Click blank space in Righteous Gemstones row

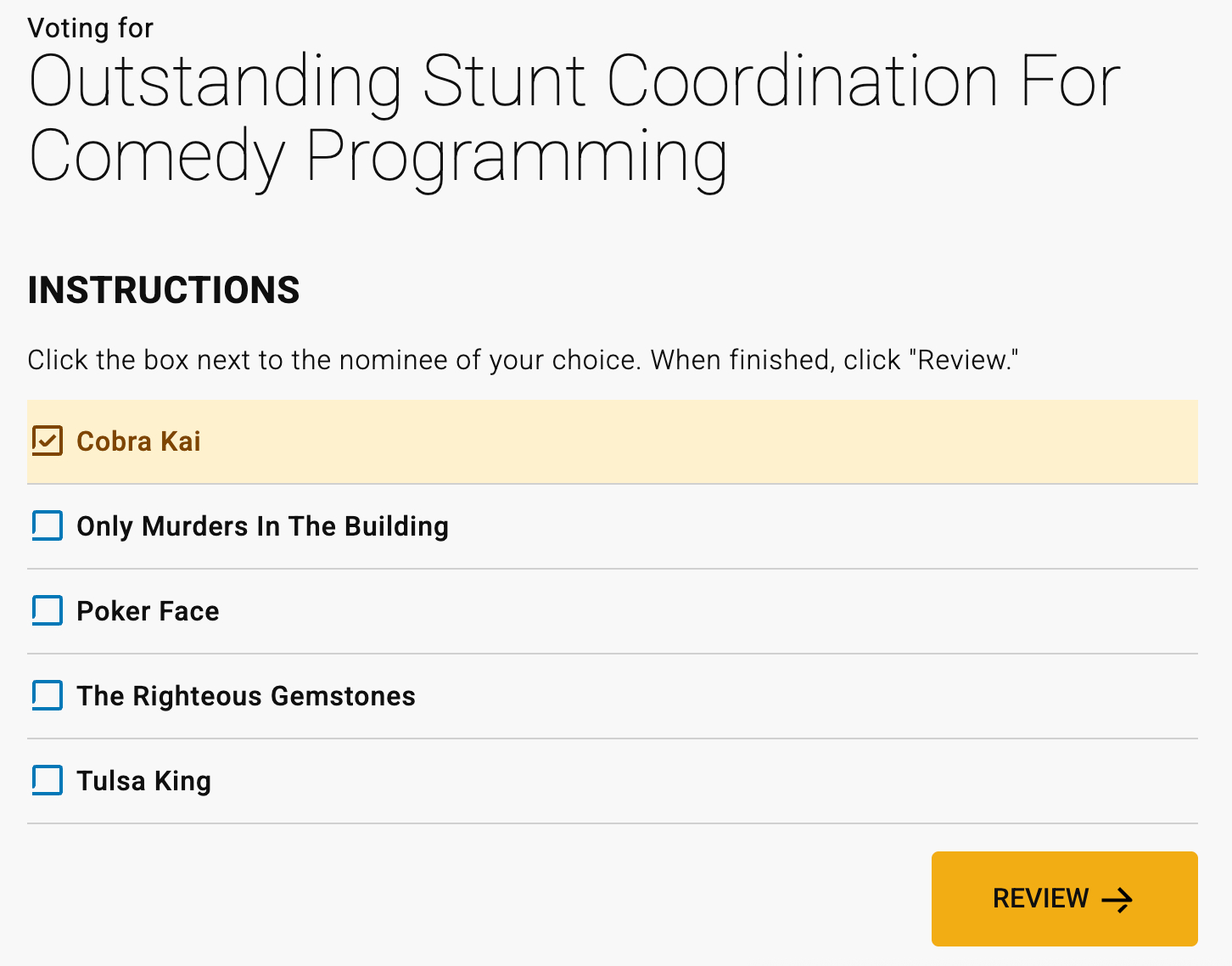pos(764,696)
